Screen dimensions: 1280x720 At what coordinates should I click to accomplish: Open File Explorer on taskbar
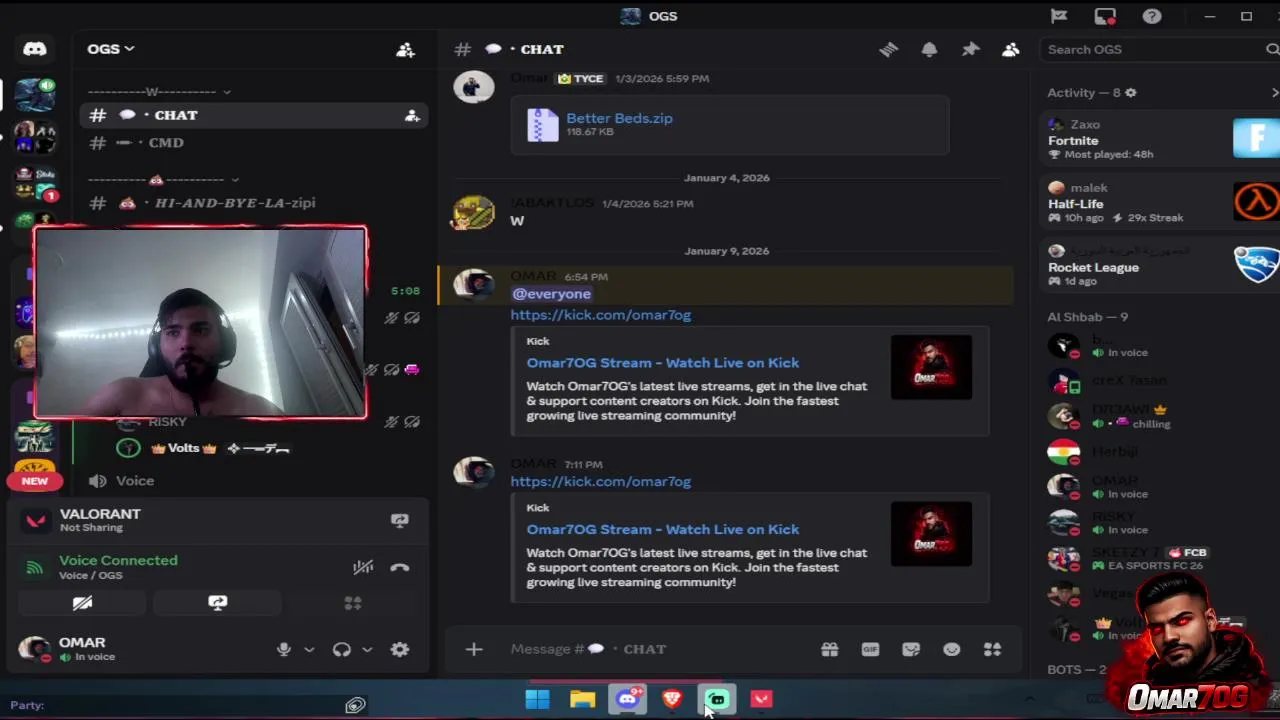click(x=582, y=699)
